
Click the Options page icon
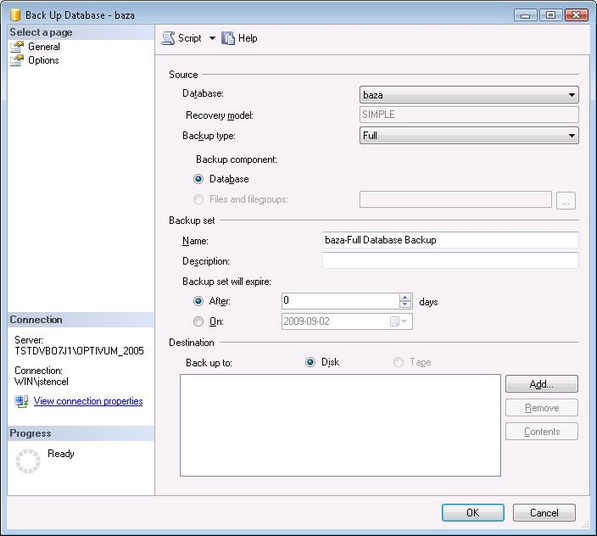[x=17, y=61]
